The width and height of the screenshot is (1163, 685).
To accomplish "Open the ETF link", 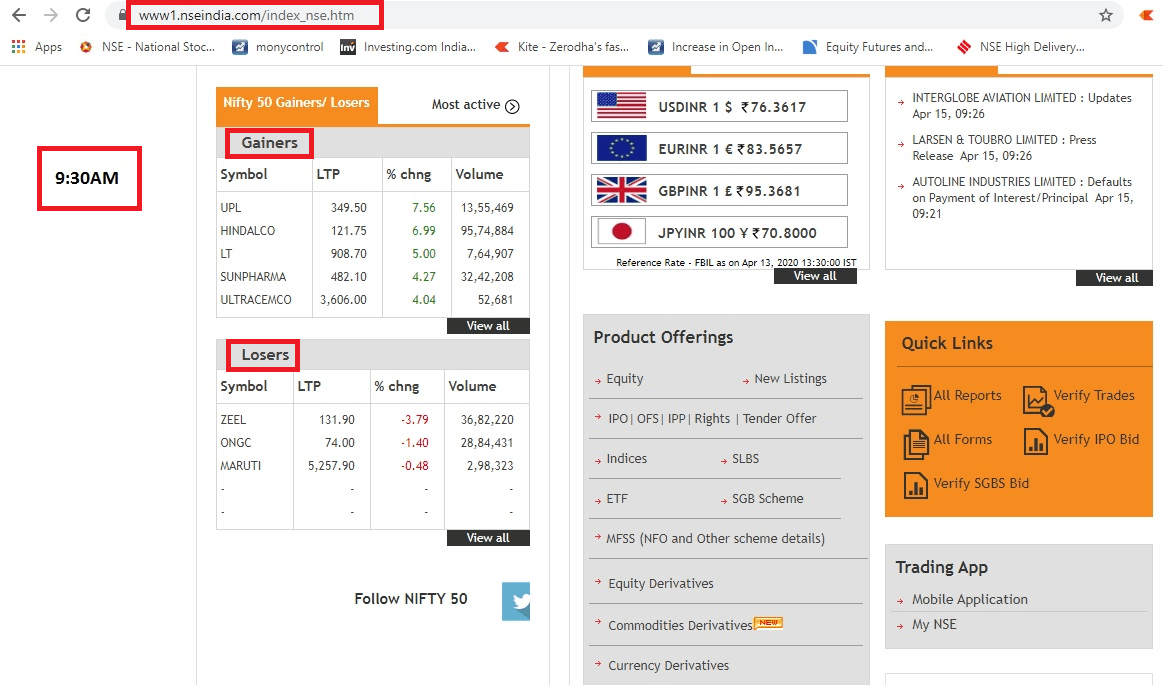I will pyautogui.click(x=617, y=499).
